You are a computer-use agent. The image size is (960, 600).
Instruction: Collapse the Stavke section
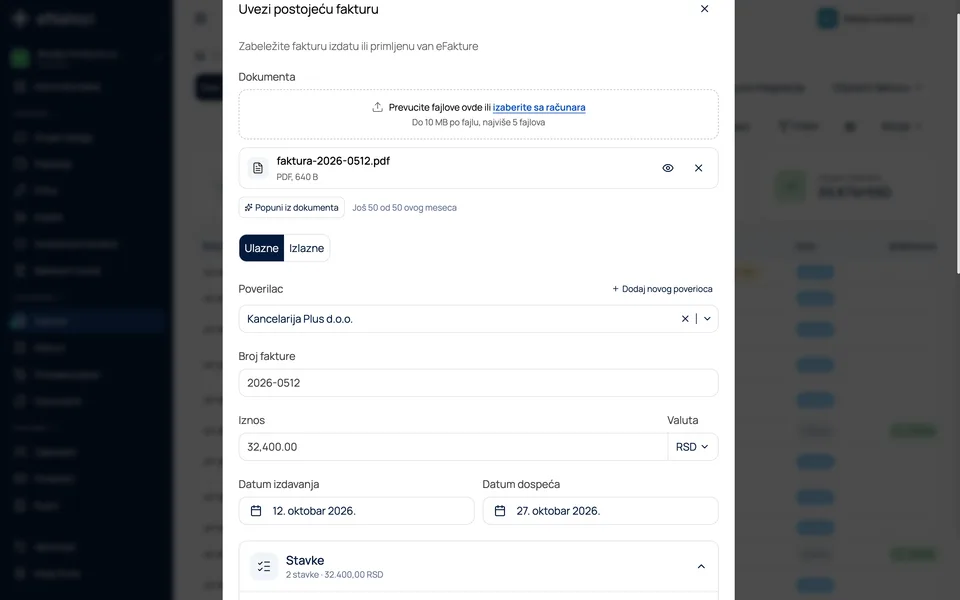coord(701,566)
